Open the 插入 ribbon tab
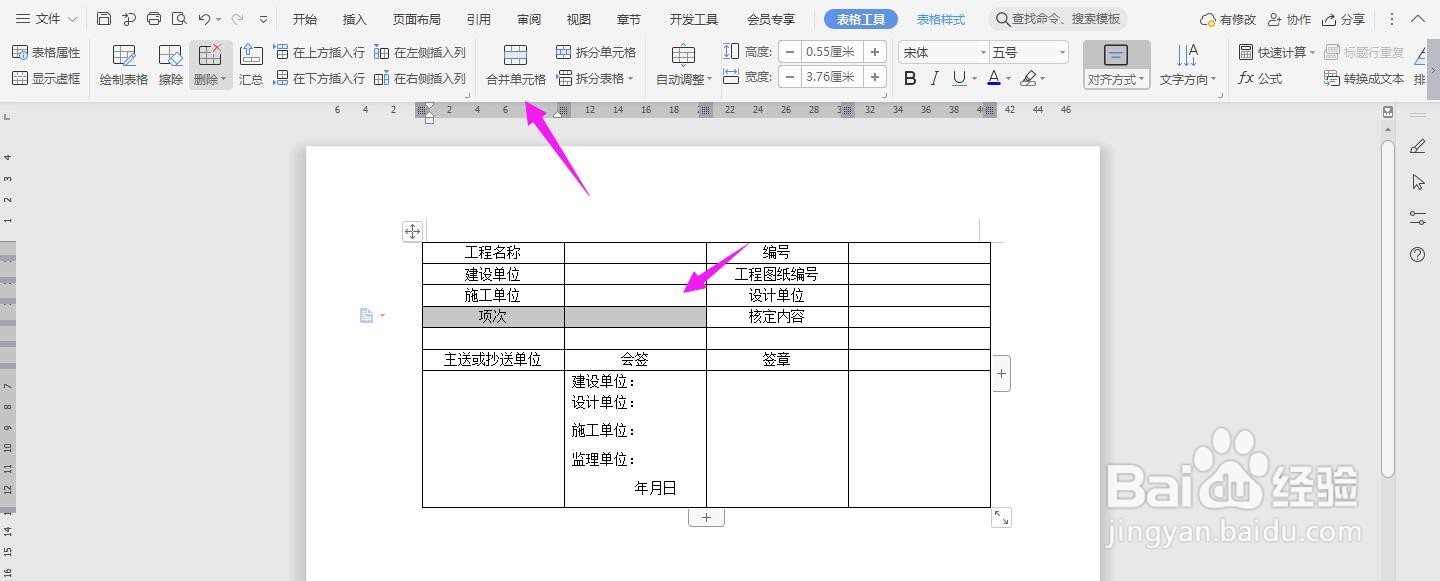1440x581 pixels. (355, 18)
